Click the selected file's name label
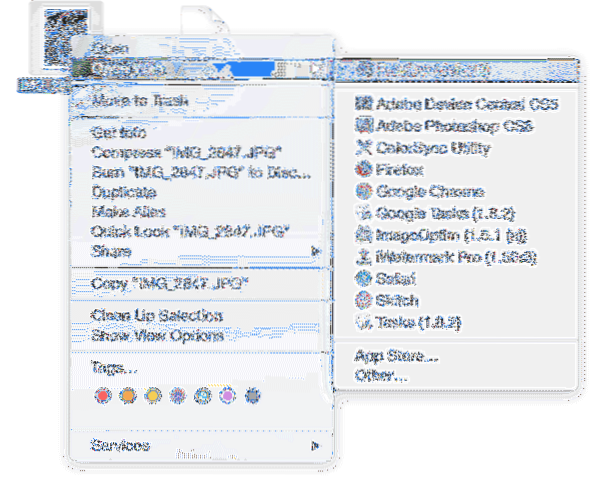The image size is (598, 489). pyautogui.click(x=43, y=85)
